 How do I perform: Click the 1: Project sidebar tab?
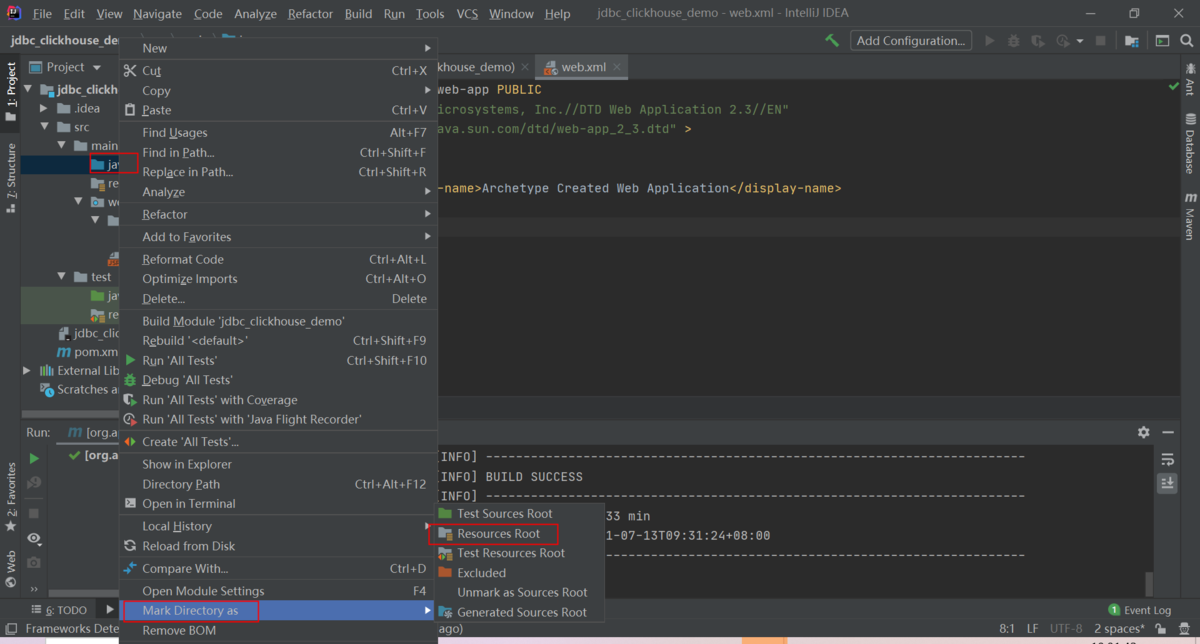tap(10, 91)
